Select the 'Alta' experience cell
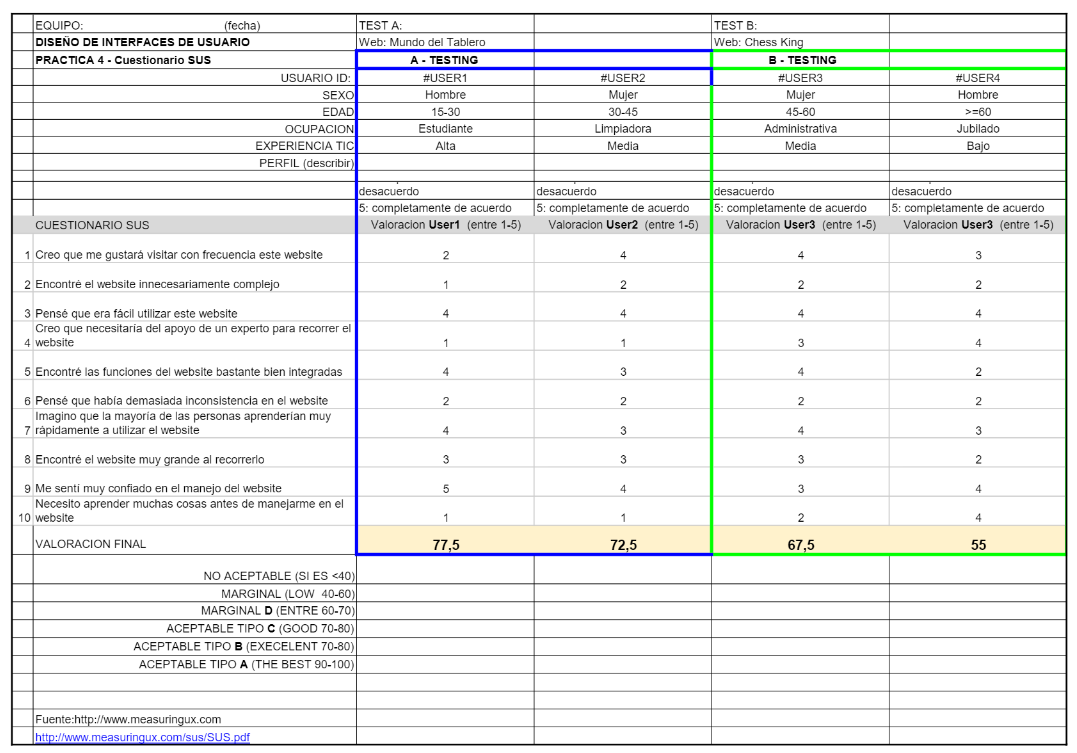1077x753 pixels. click(x=445, y=146)
